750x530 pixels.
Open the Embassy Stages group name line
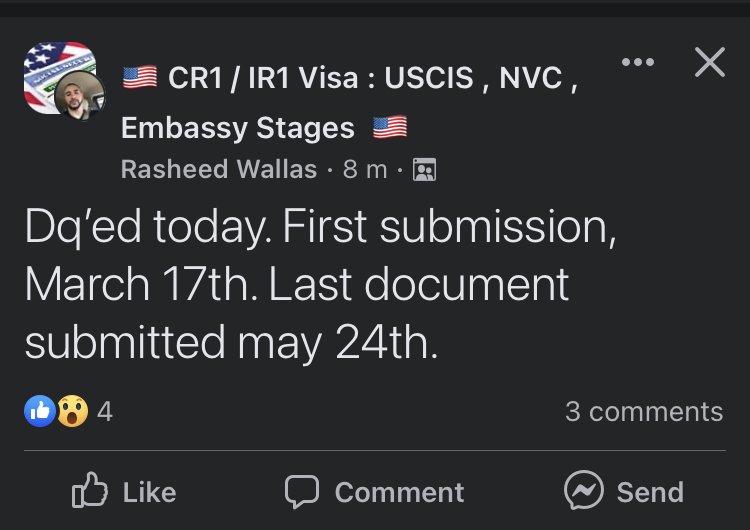[264, 128]
